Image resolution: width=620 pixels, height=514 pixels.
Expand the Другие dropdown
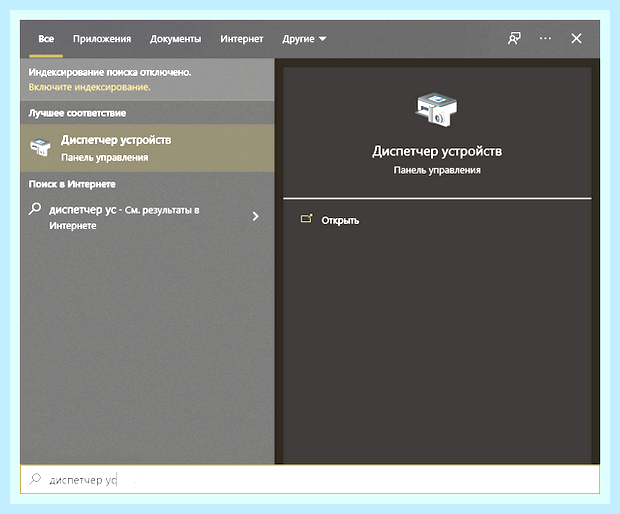click(304, 39)
